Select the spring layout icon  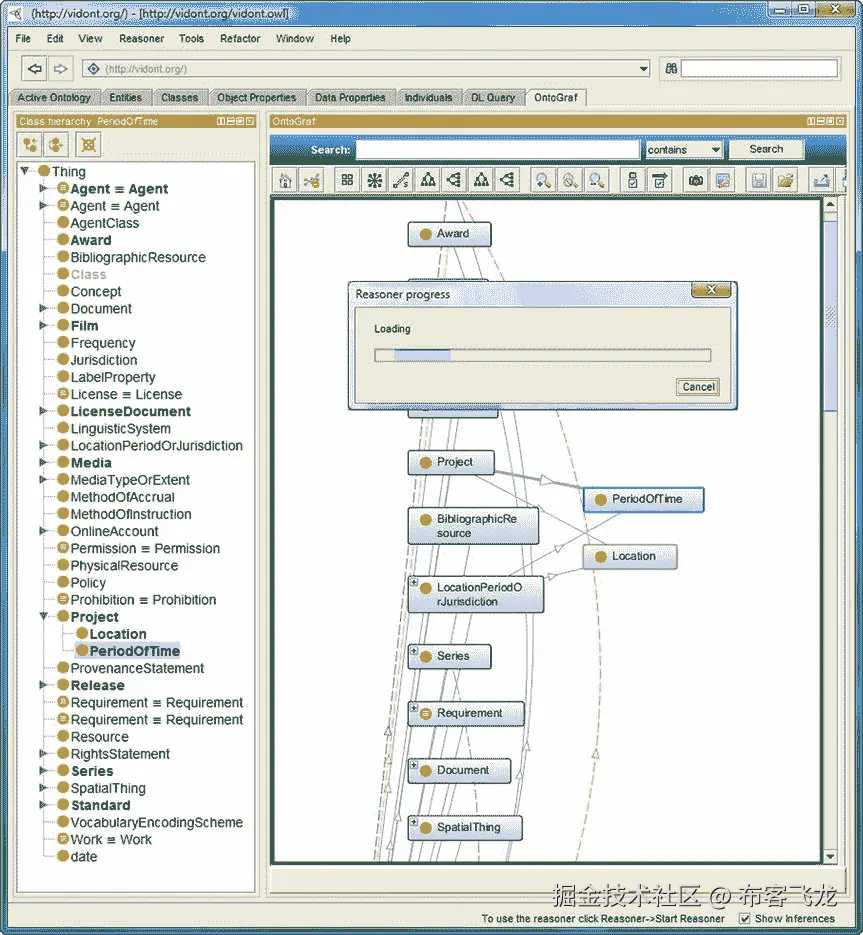pos(403,180)
